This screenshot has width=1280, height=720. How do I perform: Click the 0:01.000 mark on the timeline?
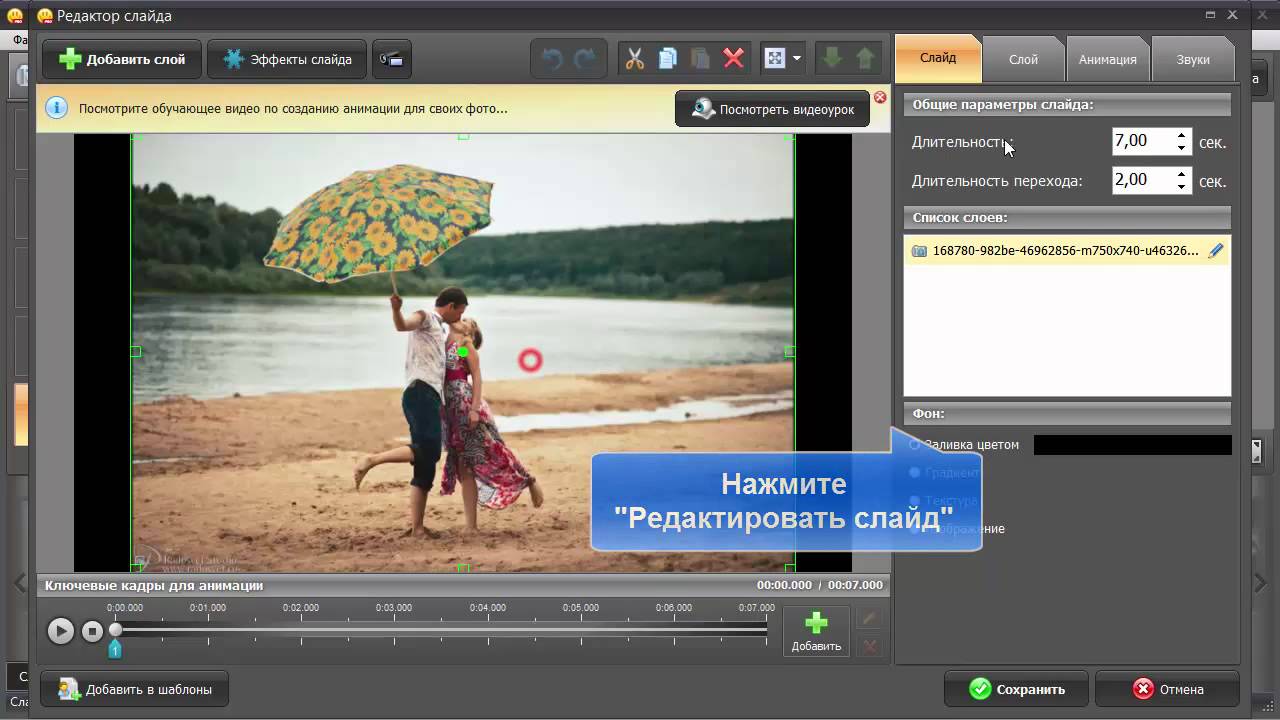pyautogui.click(x=208, y=608)
